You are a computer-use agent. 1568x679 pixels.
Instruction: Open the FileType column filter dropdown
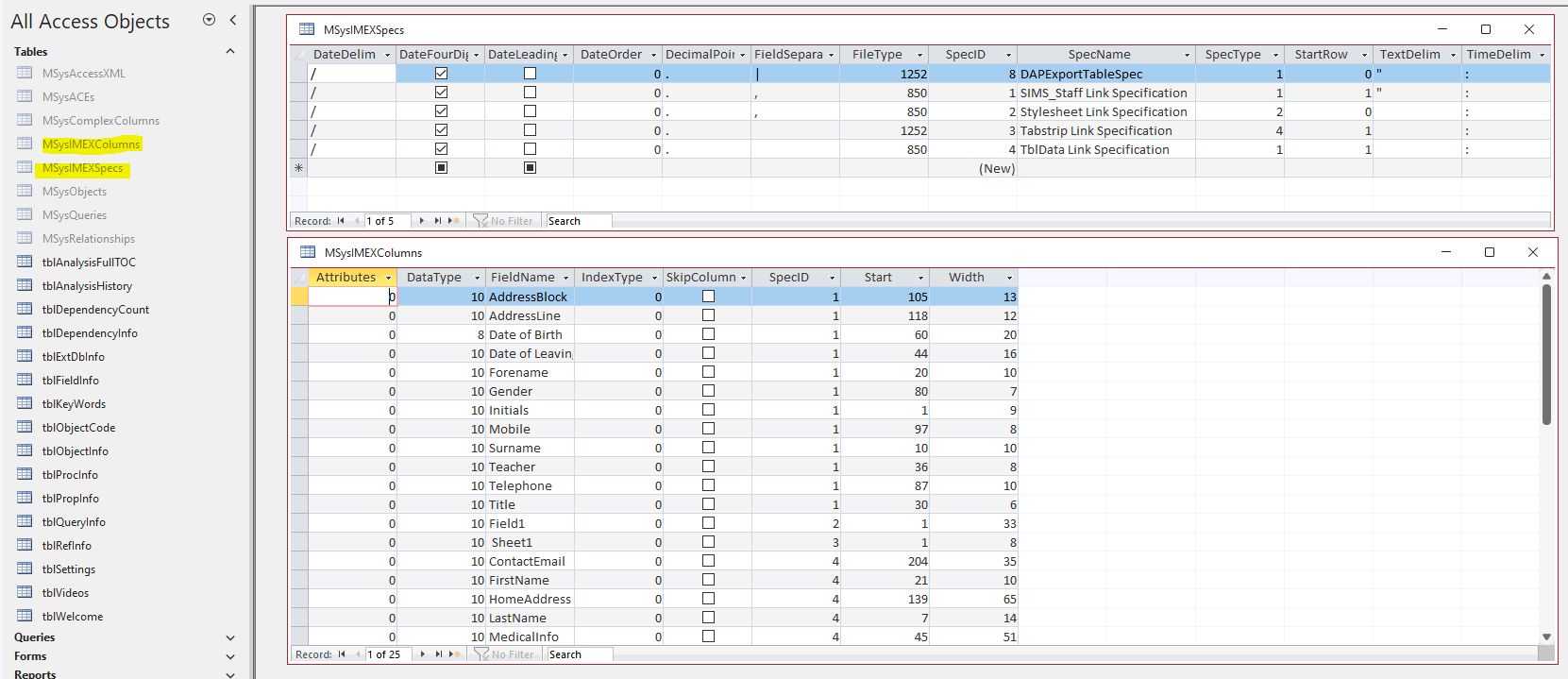[920, 55]
